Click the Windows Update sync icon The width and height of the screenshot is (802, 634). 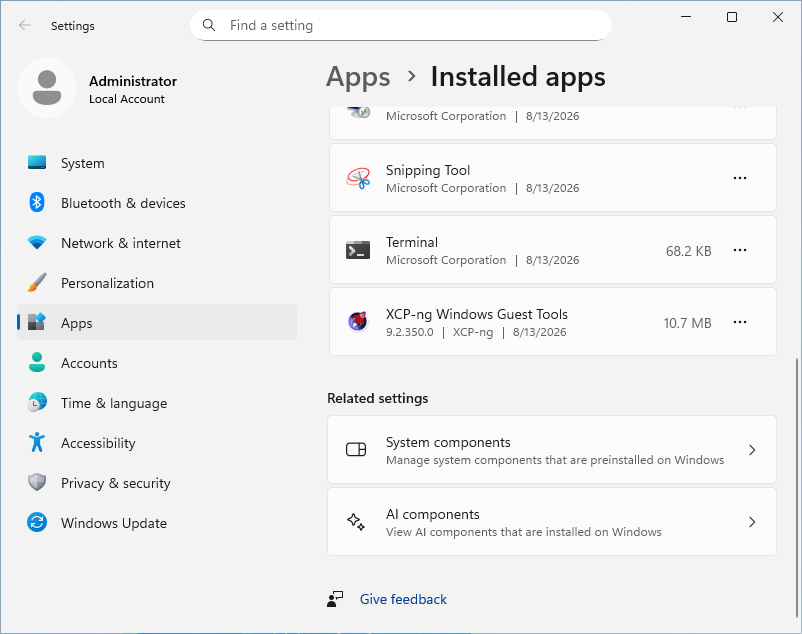[37, 523]
